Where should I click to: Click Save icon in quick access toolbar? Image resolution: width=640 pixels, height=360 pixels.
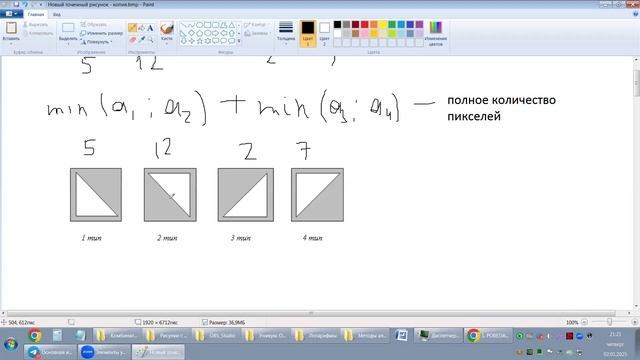click(16, 4)
